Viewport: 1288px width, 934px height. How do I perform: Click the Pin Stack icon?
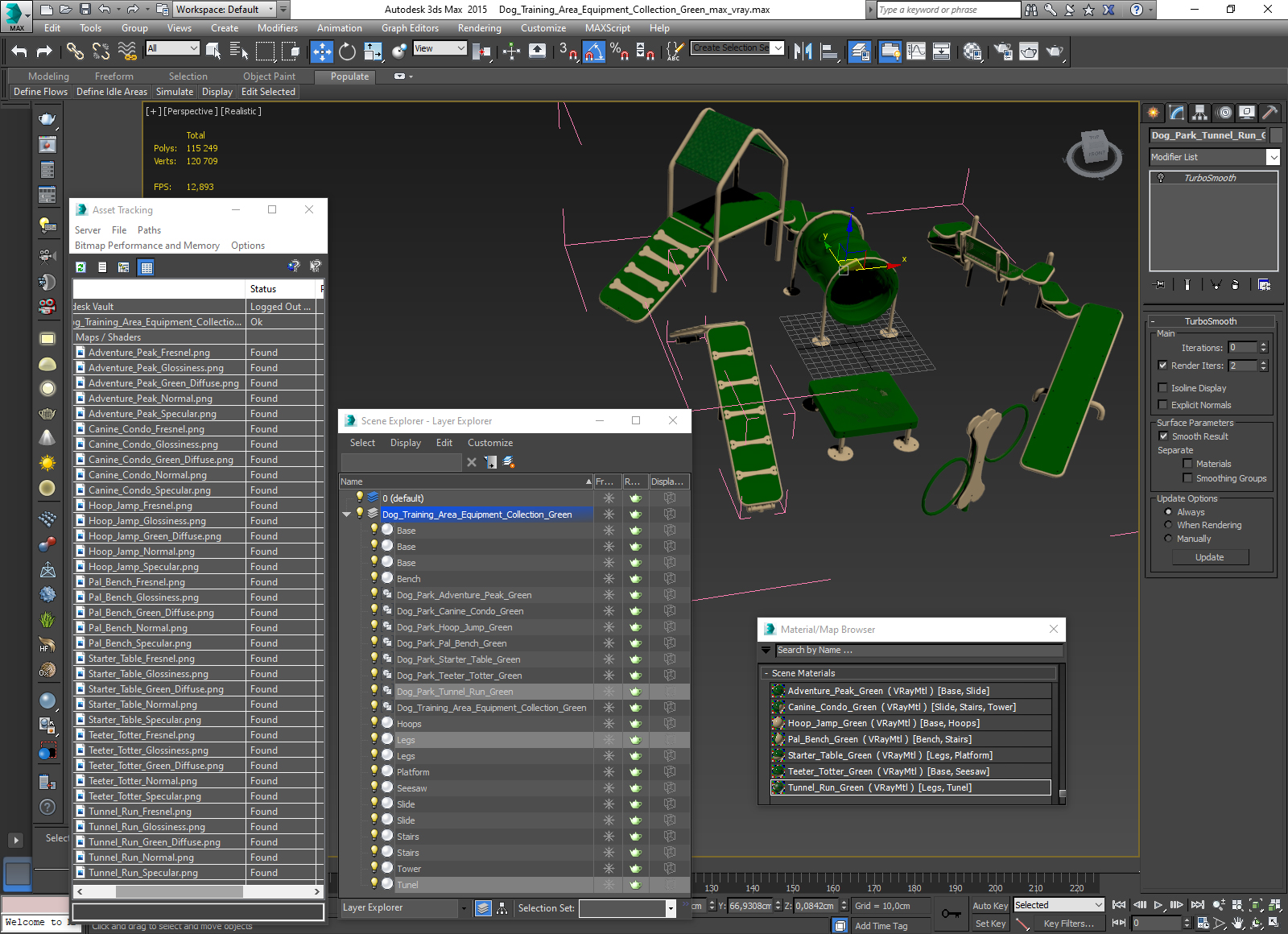tap(1159, 284)
